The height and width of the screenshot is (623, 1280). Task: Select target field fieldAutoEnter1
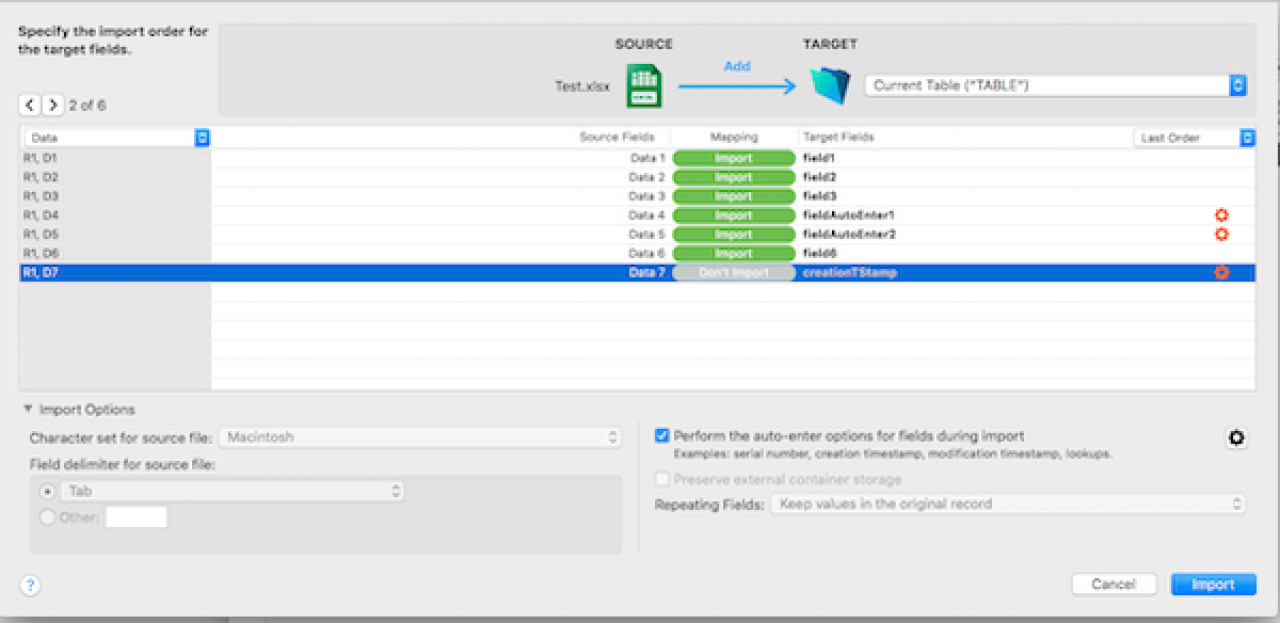pos(849,215)
